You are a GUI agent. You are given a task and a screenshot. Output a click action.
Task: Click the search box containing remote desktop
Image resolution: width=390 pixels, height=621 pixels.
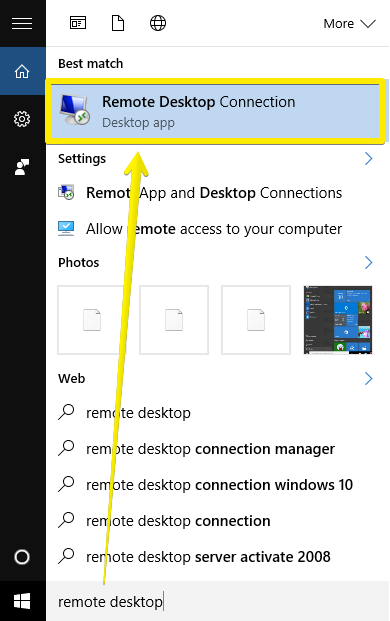[217, 602]
